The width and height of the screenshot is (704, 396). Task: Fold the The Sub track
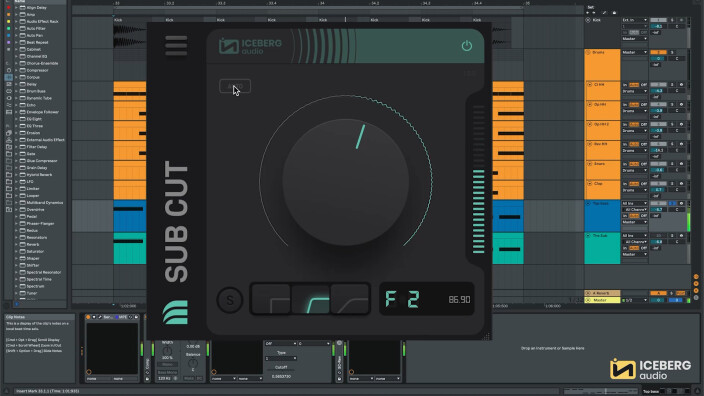[588, 235]
